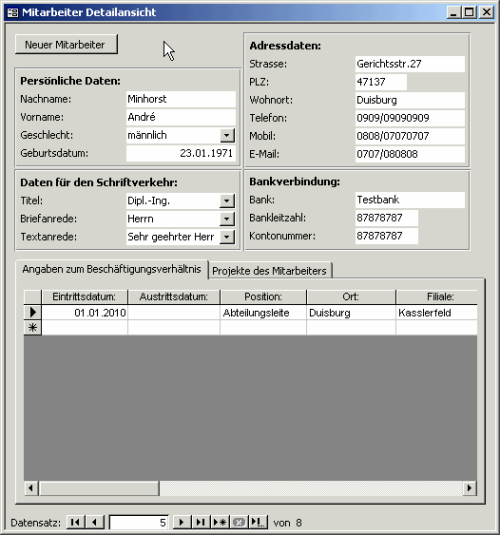Screen dimensions: 500x535
Task: Maximize the Mitarbeiter Detailansicht window
Action: (x=470, y=13)
